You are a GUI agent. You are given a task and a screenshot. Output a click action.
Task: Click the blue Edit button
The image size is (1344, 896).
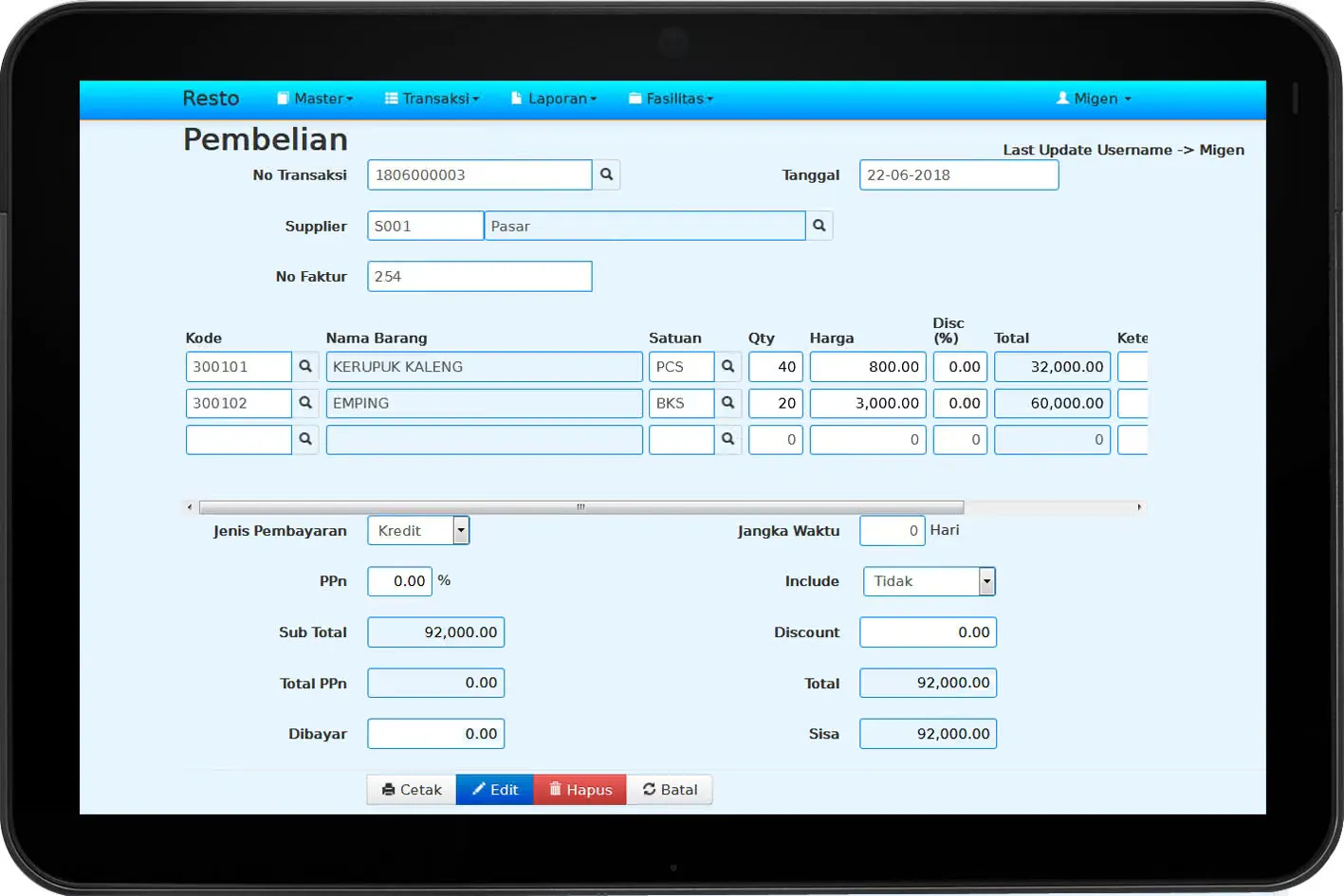(x=495, y=790)
